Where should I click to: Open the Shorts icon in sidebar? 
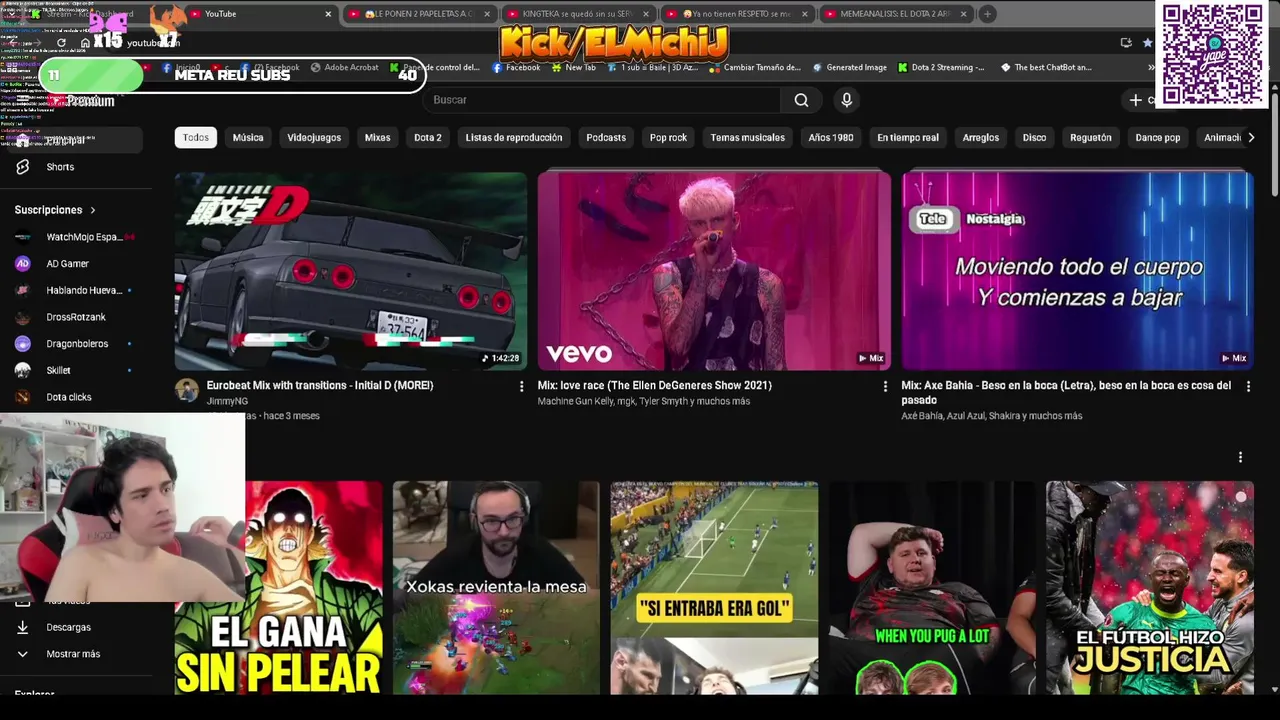22,167
